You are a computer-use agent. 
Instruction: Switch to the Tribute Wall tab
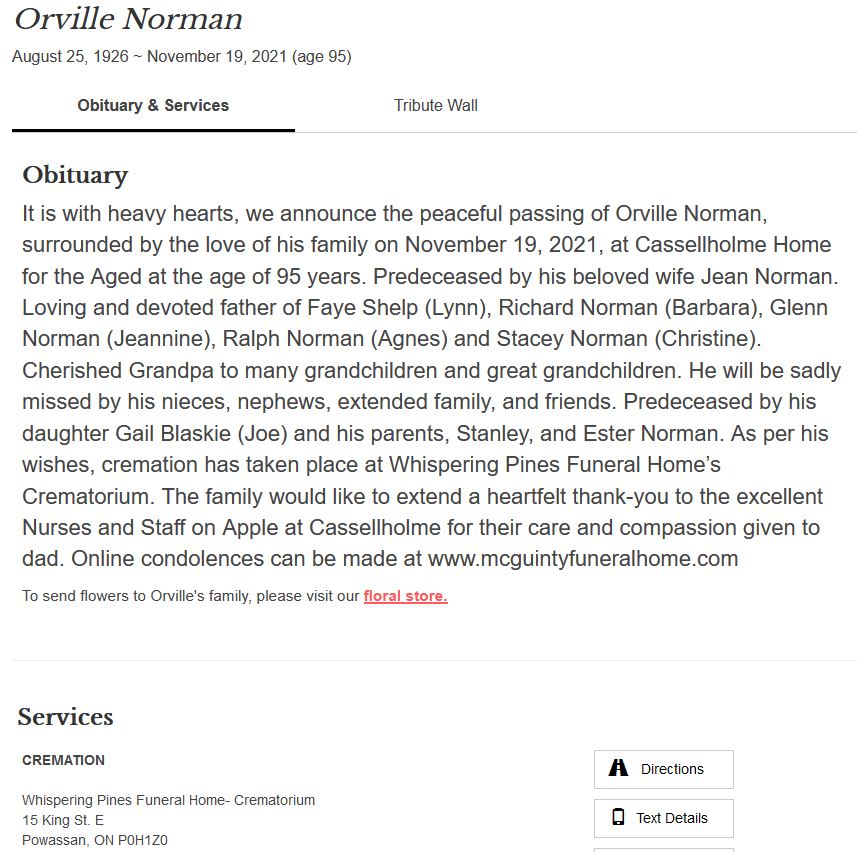click(435, 105)
